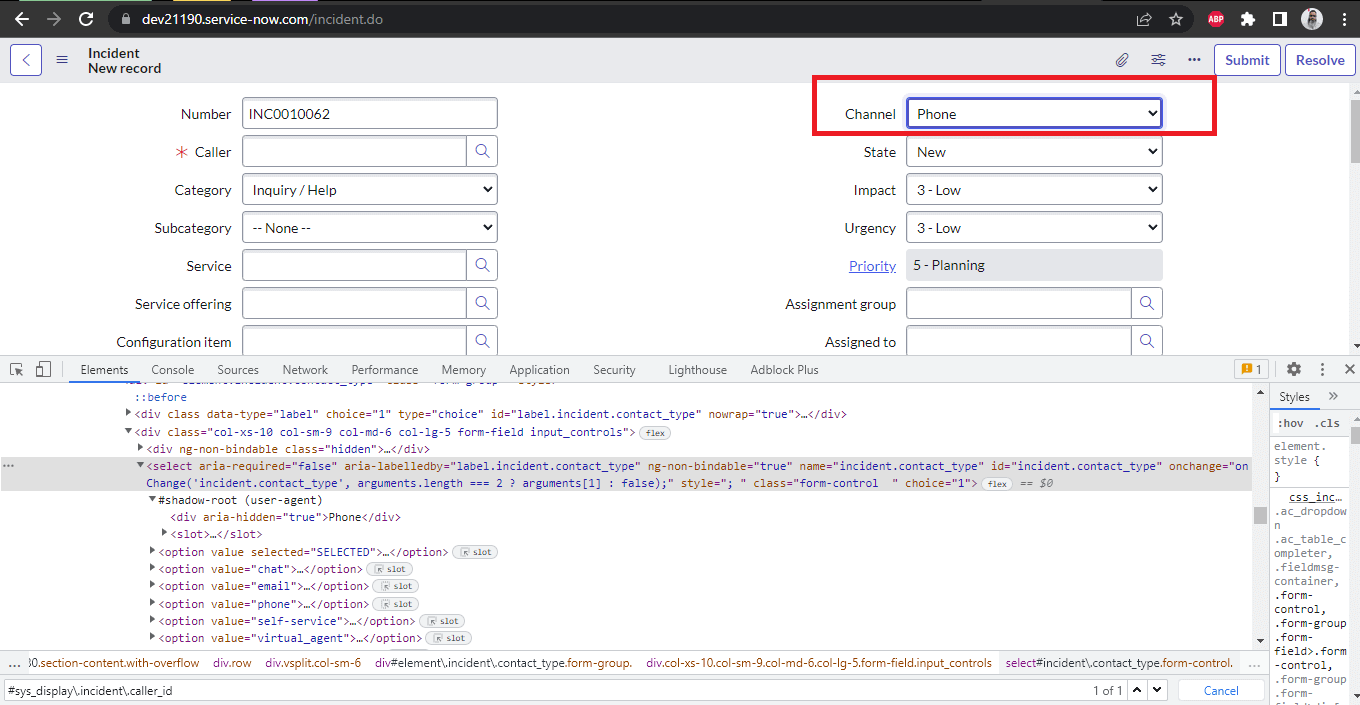Open the Category dropdown

click(x=369, y=189)
